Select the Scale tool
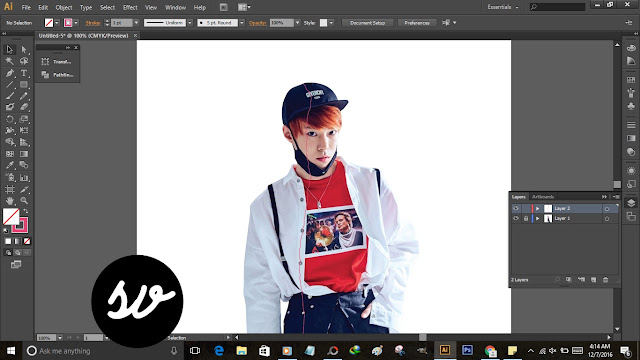Viewport: 640px width, 360px height. [24, 119]
